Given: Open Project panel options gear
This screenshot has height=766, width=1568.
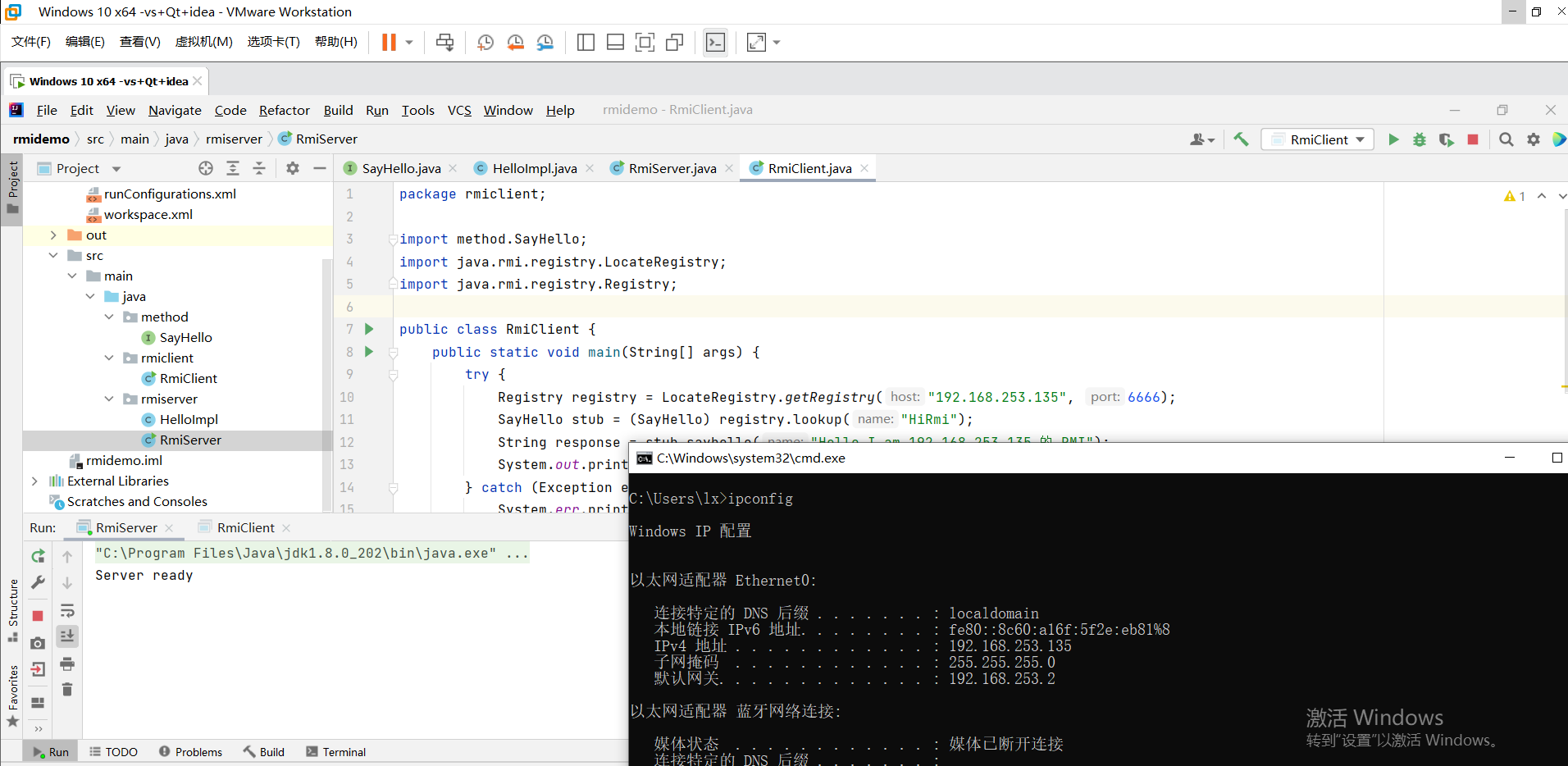Looking at the screenshot, I should click(293, 168).
